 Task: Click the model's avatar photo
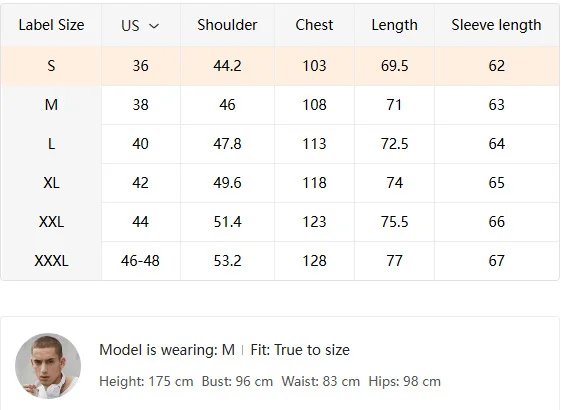pos(48,366)
